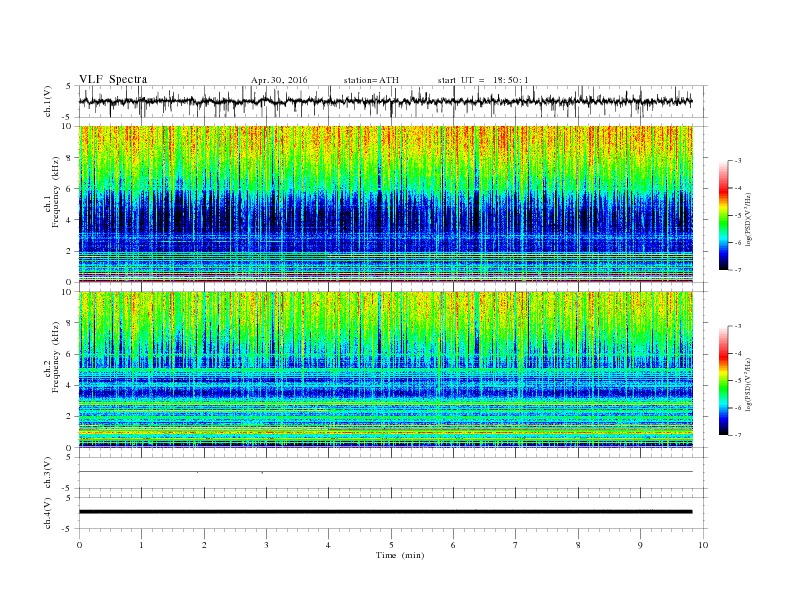Click time axis tick label '0'
The width and height of the screenshot is (792, 612).
[x=79, y=545]
